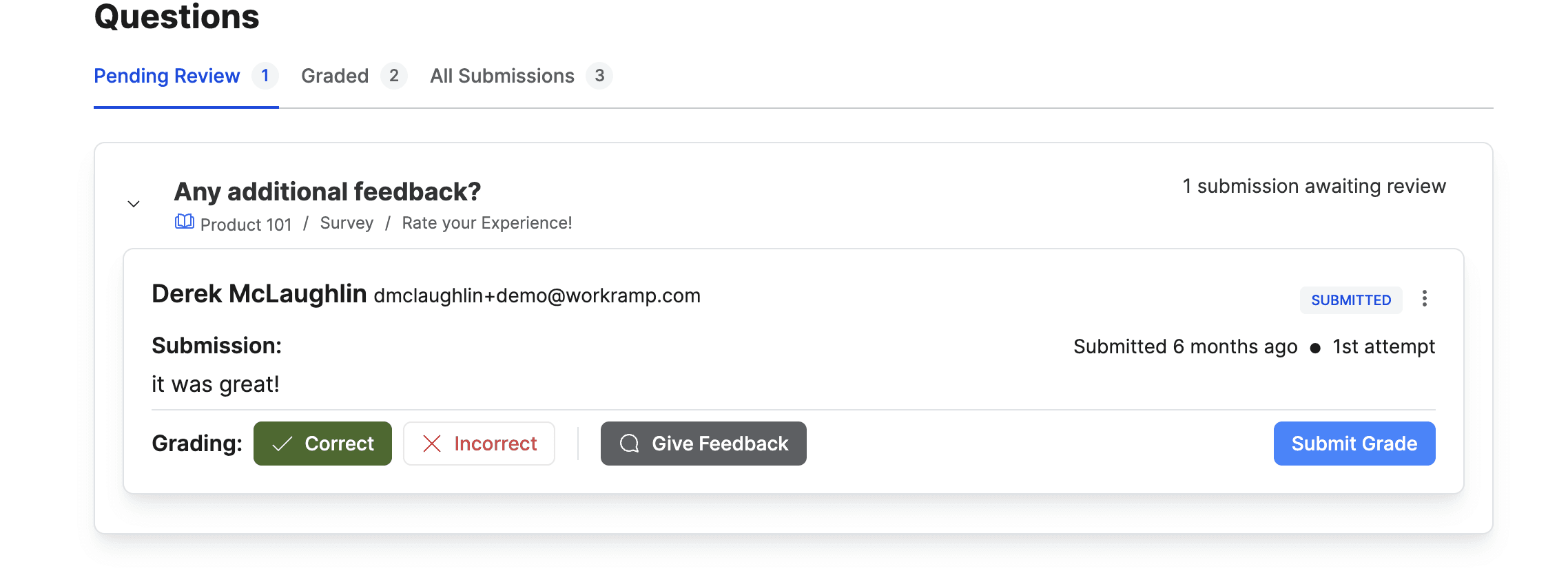
Task: Open the Rate your Experience breadcrumb
Action: coord(487,223)
